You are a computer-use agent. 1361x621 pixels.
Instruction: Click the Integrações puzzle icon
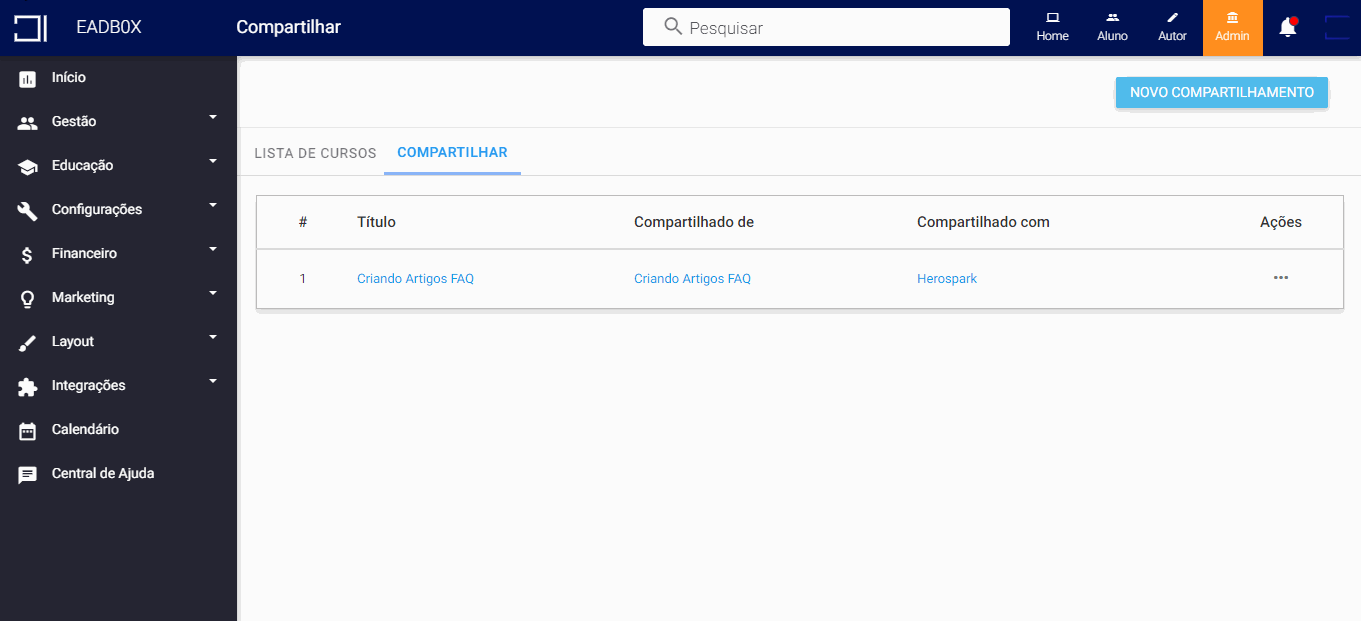pos(28,386)
